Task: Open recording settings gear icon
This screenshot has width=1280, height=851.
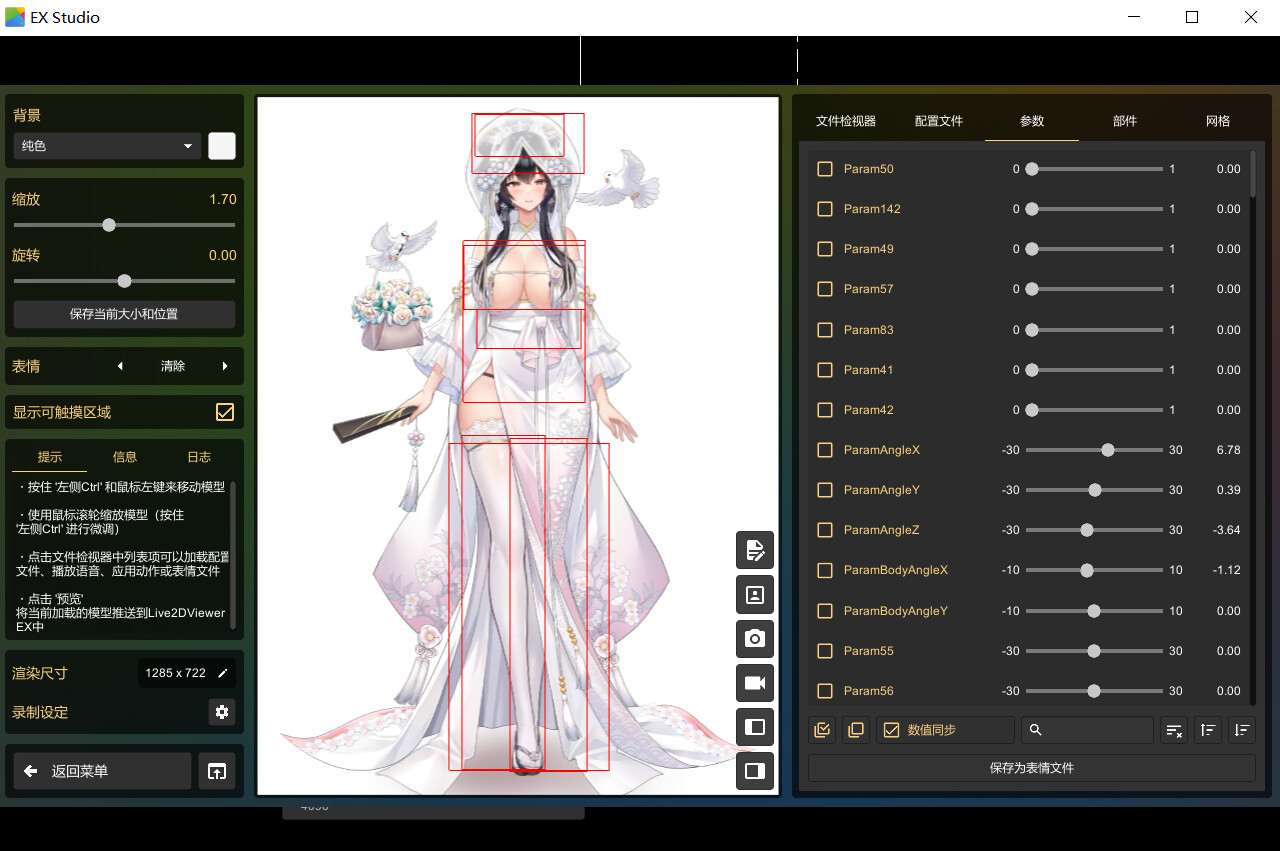Action: pyautogui.click(x=222, y=712)
